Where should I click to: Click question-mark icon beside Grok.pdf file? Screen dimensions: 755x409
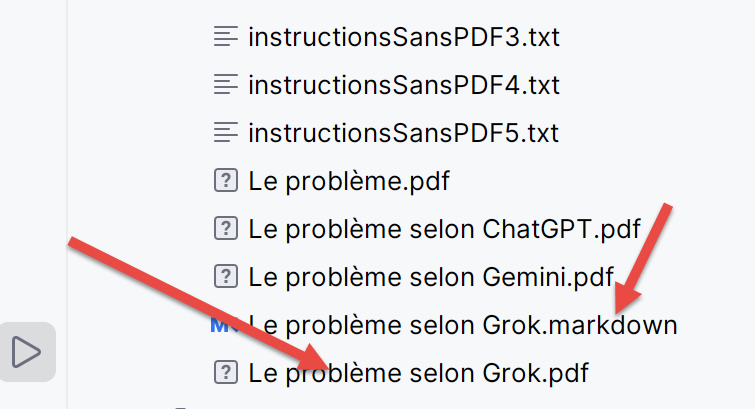coord(225,373)
